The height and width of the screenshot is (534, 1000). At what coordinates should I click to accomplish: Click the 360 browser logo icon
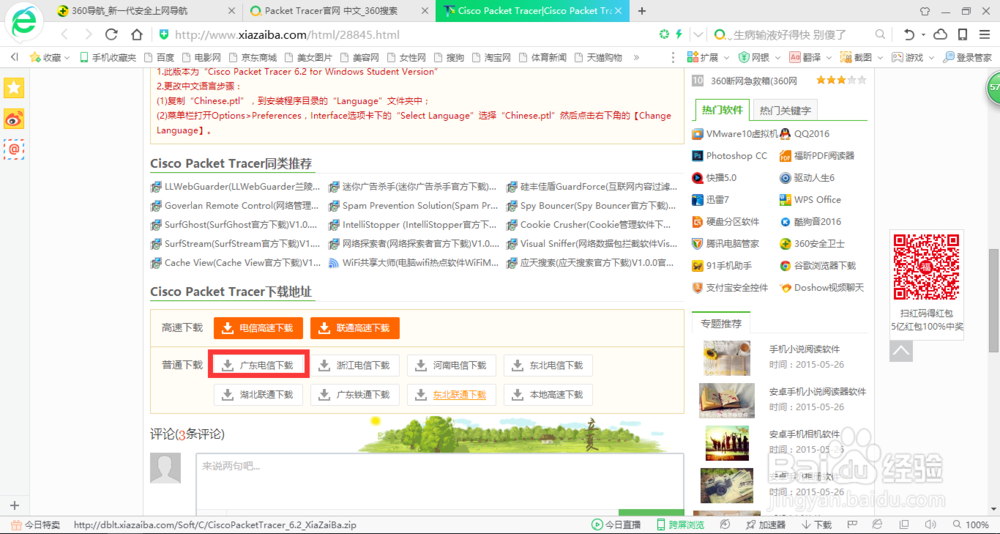tap(24, 24)
